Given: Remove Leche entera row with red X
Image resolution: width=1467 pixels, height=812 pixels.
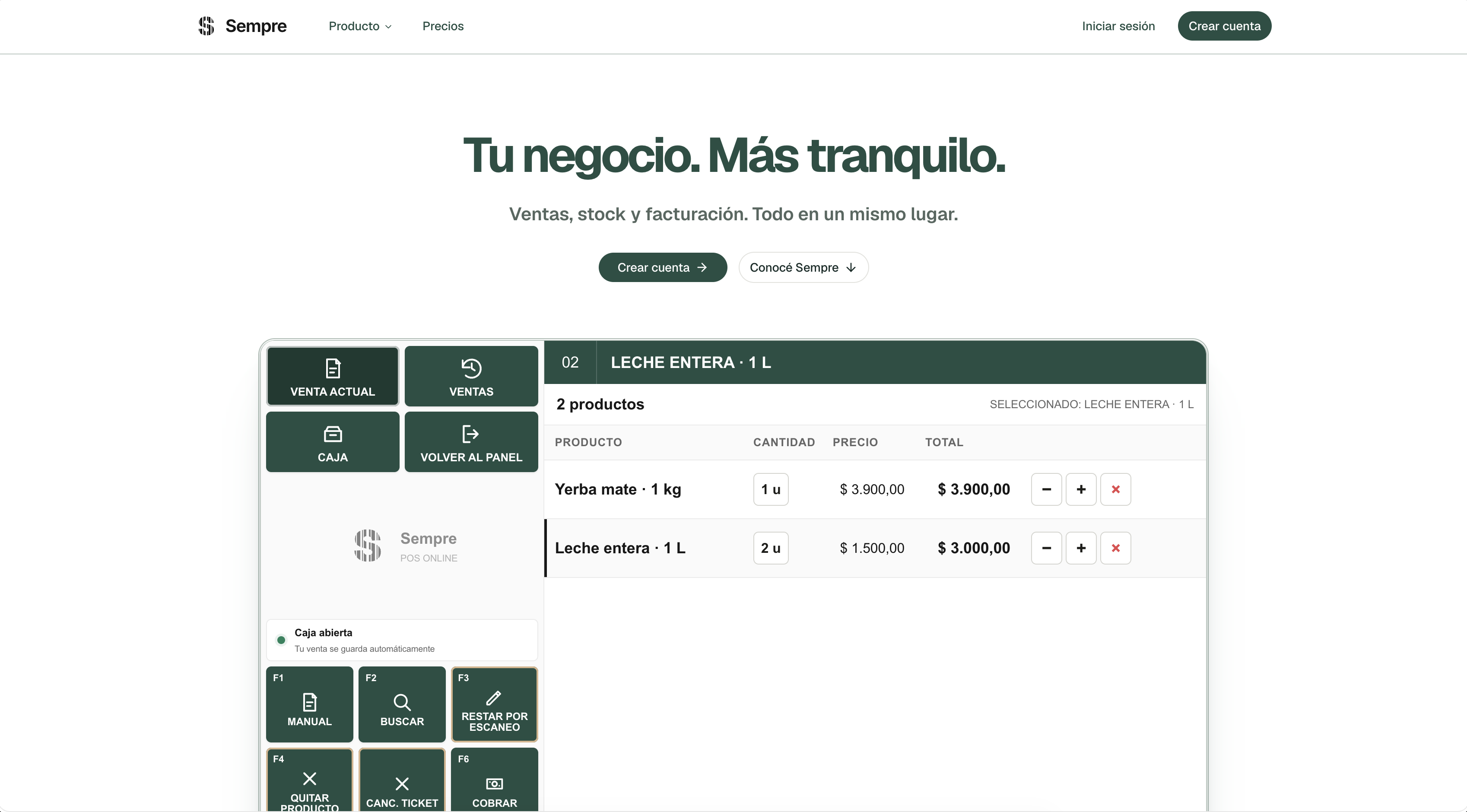Looking at the screenshot, I should (1116, 548).
